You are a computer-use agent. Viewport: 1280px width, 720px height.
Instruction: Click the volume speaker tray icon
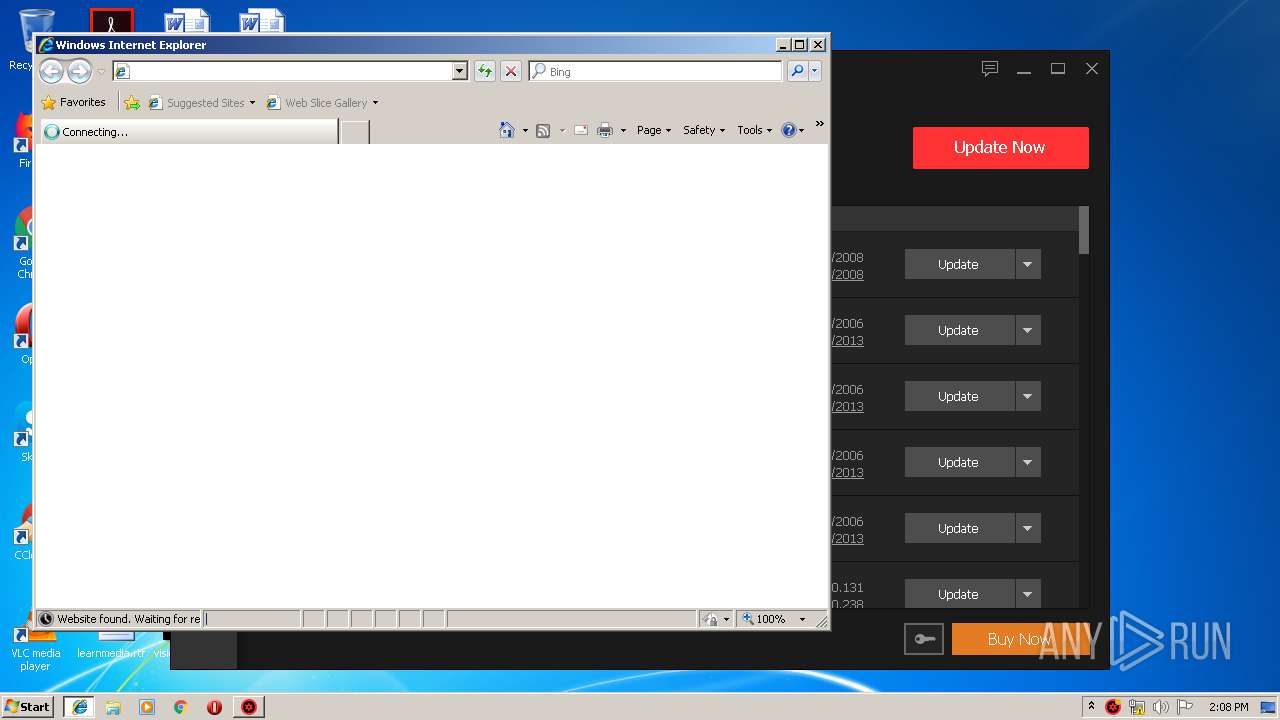pyautogui.click(x=1161, y=707)
